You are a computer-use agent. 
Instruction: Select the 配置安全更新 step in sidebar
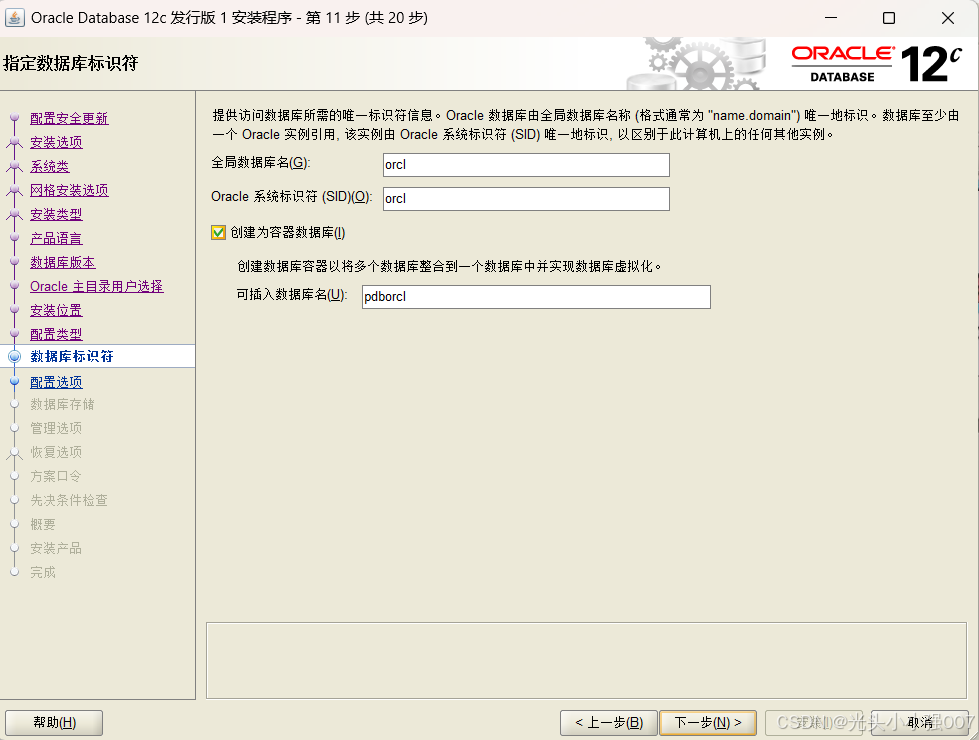click(68, 118)
